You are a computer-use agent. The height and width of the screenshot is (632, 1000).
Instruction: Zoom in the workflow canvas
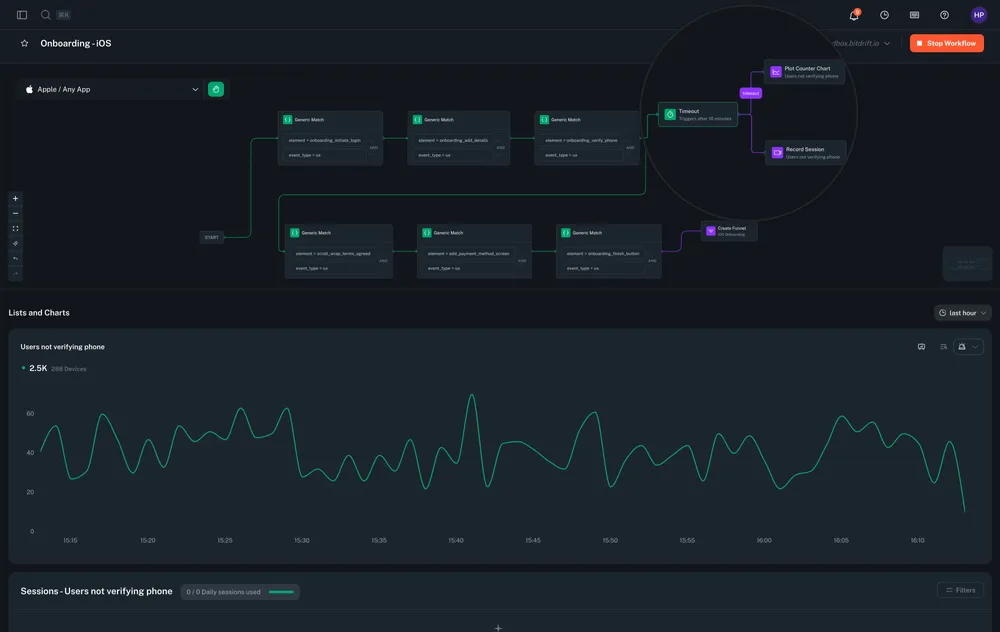(15, 198)
